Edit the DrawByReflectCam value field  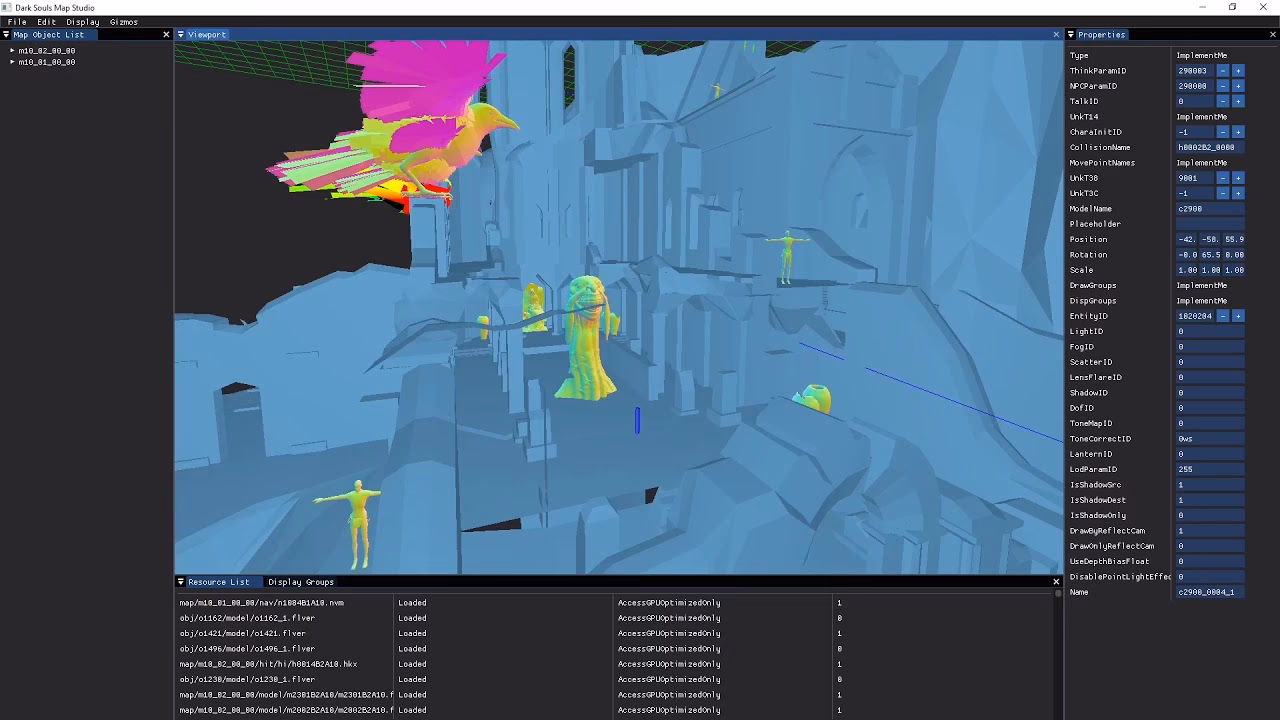click(1210, 531)
